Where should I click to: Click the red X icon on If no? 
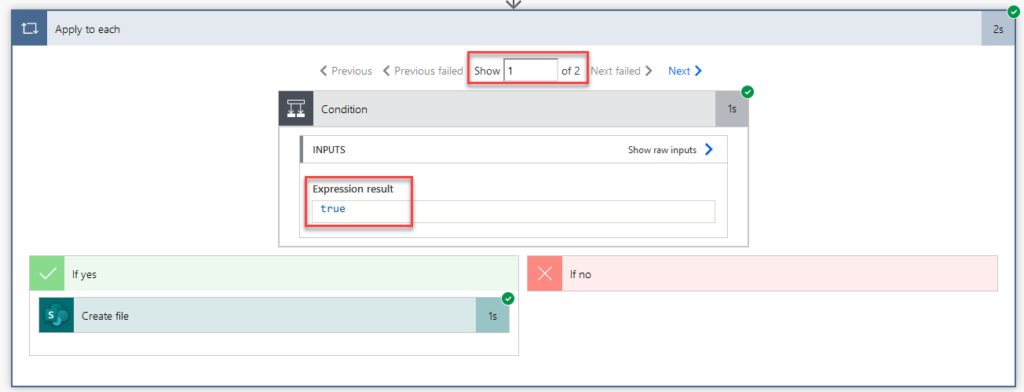click(545, 274)
